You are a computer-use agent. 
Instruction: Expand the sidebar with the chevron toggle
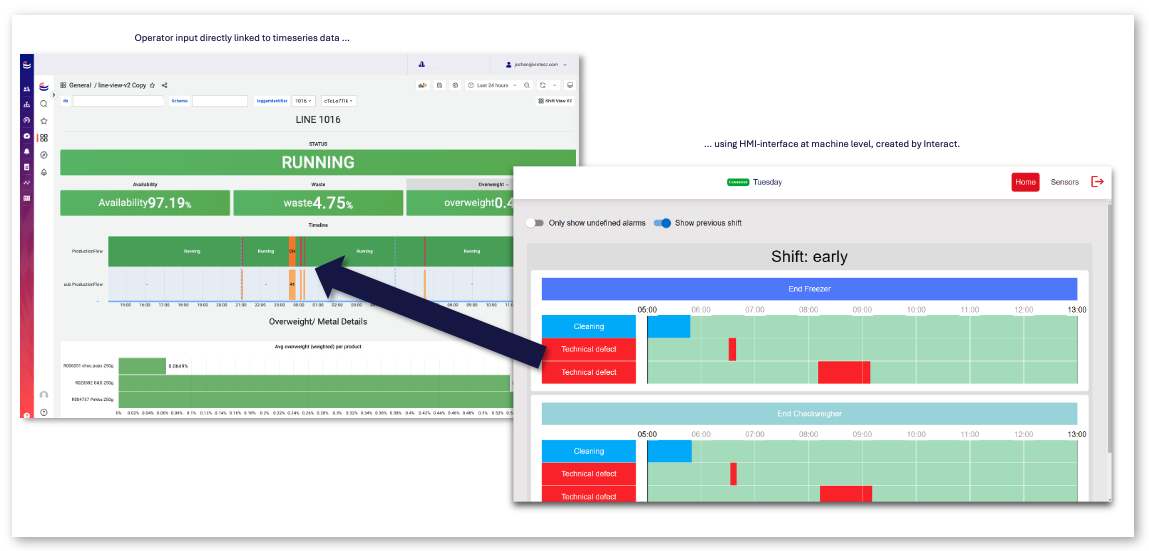coord(53,94)
